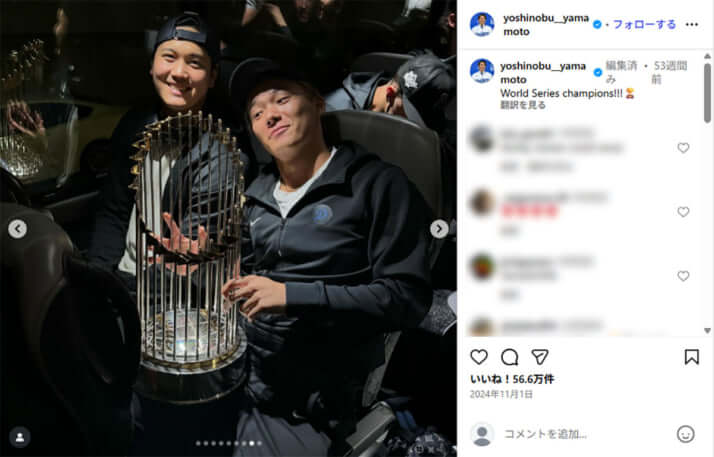Go to previous photo in carousel

[x=17, y=229]
